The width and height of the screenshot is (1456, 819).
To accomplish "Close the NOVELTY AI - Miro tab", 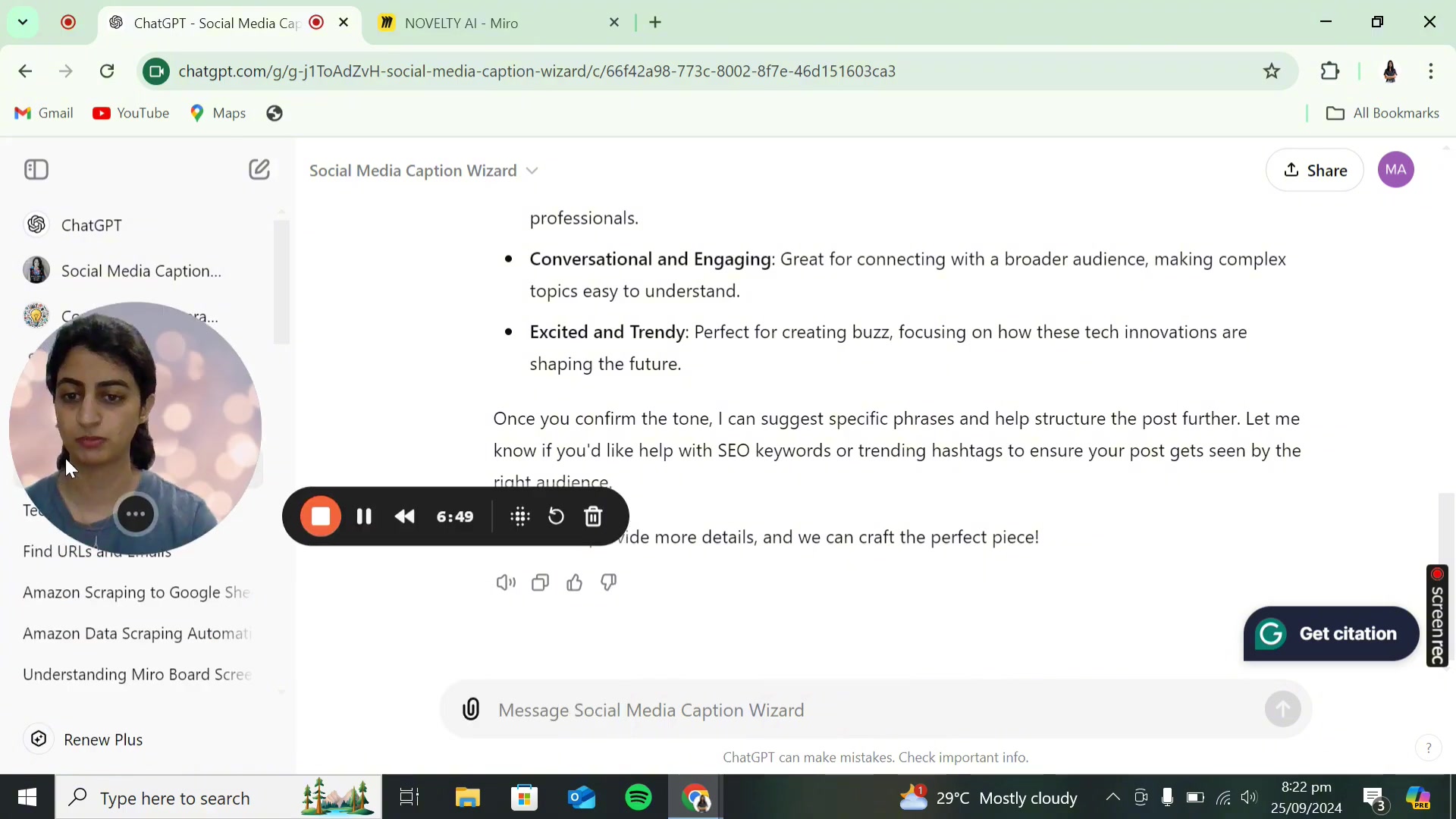I will tap(614, 23).
